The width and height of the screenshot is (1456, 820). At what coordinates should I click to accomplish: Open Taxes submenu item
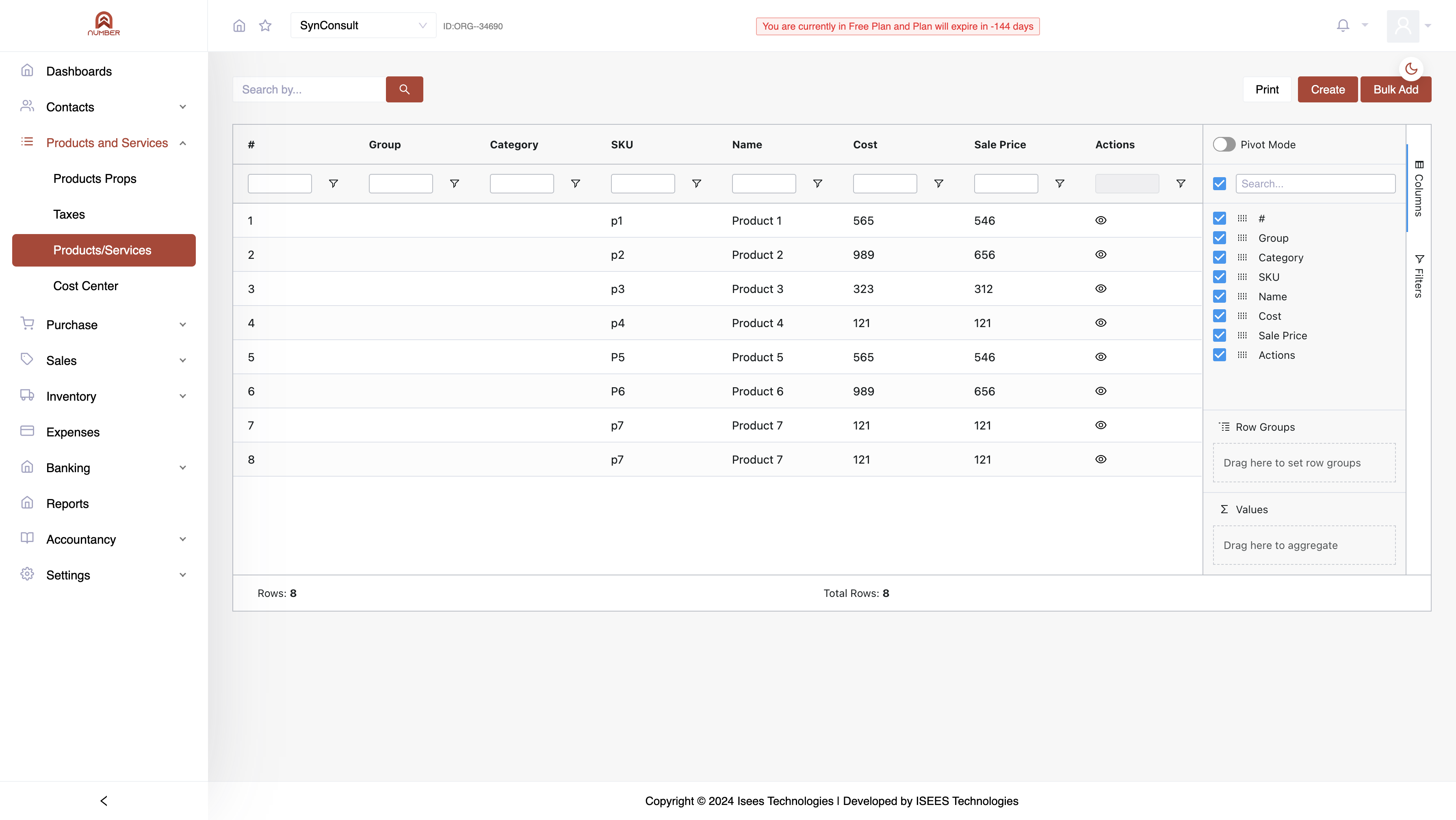104,214
